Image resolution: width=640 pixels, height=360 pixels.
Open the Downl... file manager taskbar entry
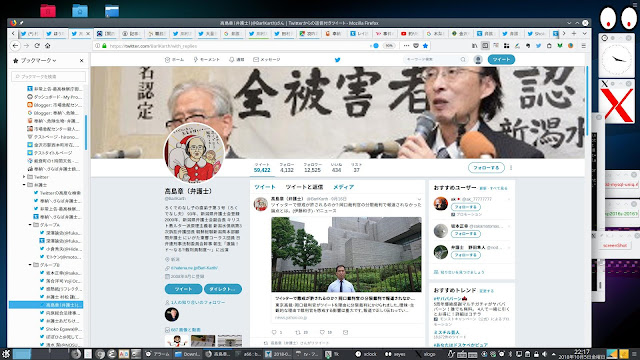187,354
